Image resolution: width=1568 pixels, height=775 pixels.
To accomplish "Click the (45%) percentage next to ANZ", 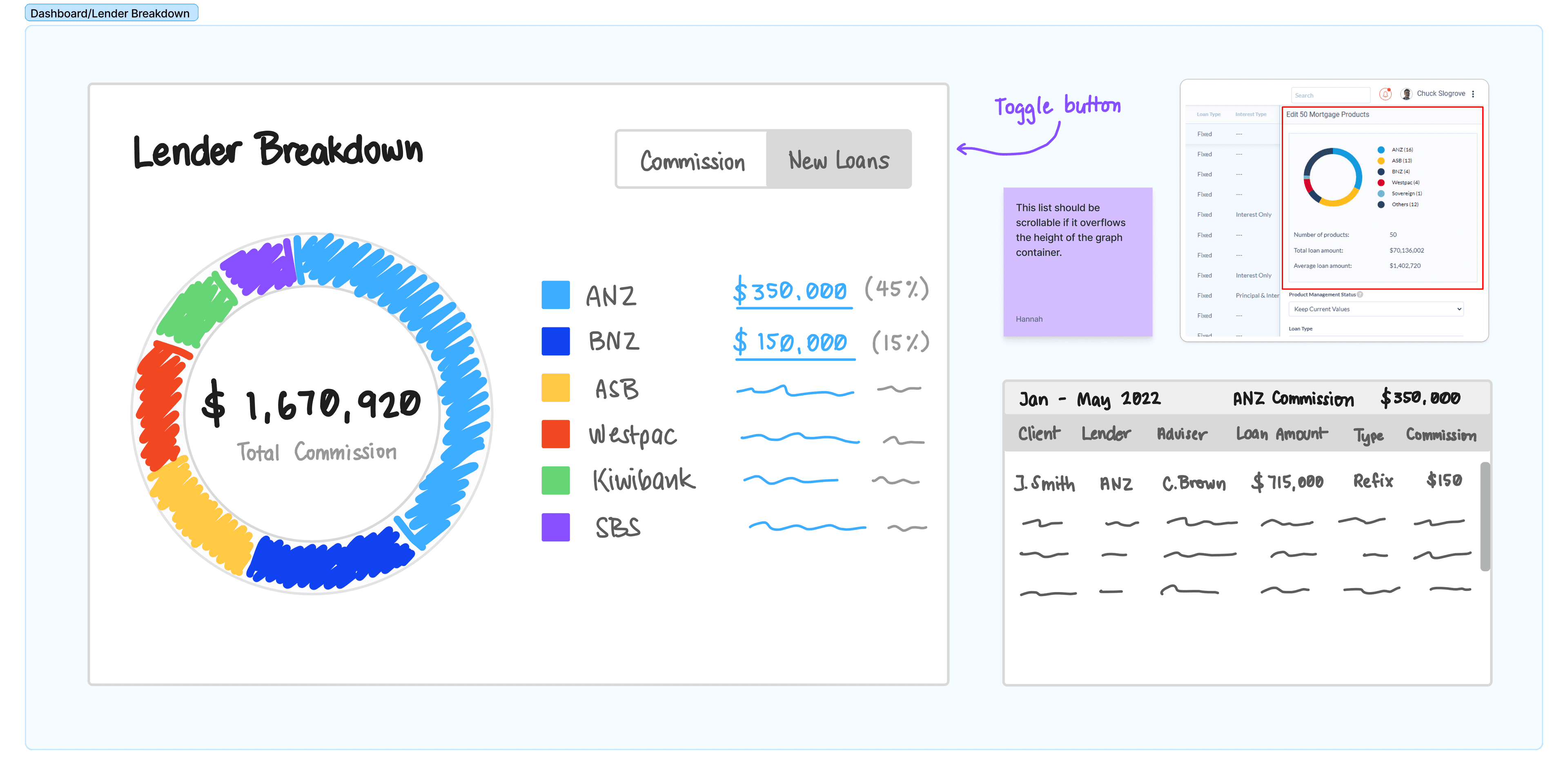I will tap(897, 289).
